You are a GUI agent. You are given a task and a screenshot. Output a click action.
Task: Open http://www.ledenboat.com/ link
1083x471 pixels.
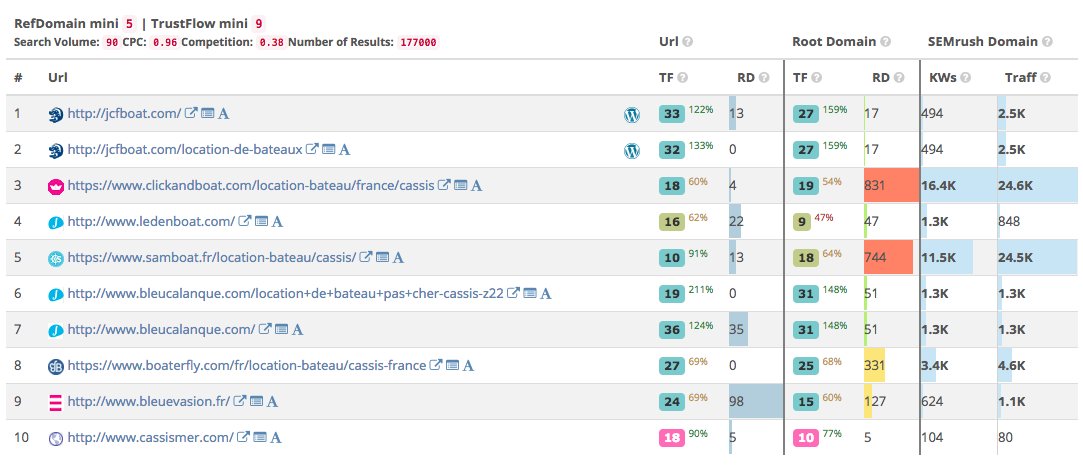(151, 221)
